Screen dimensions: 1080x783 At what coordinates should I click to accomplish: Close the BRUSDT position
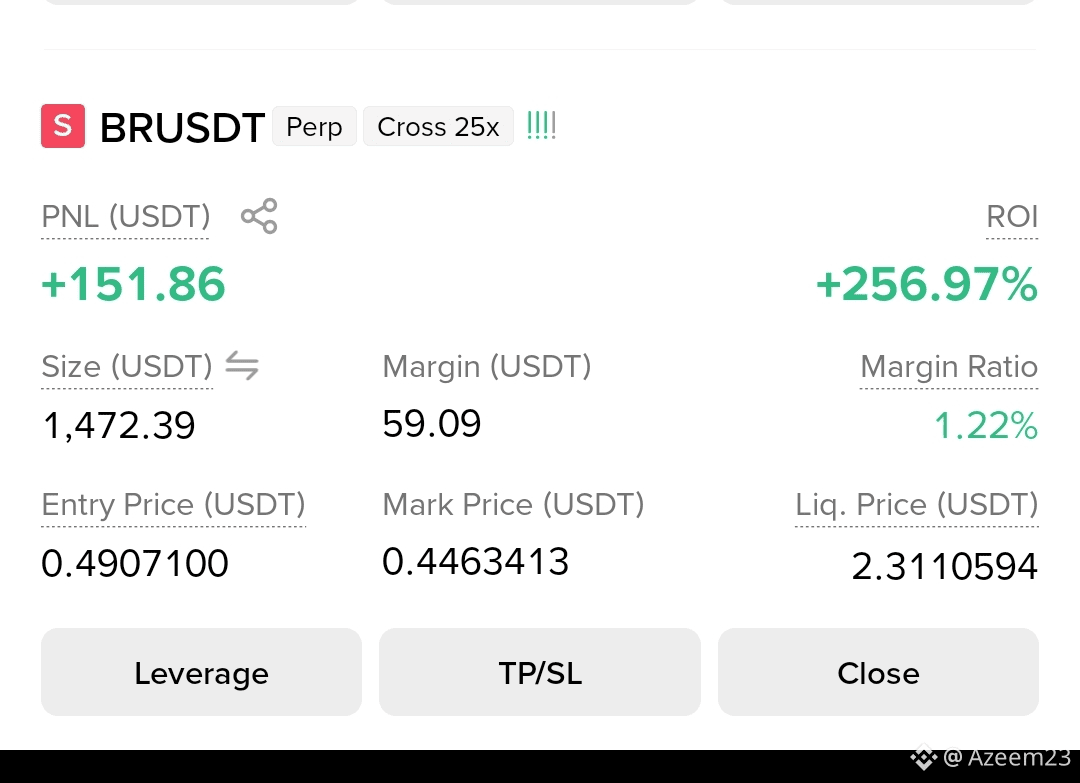pos(878,672)
